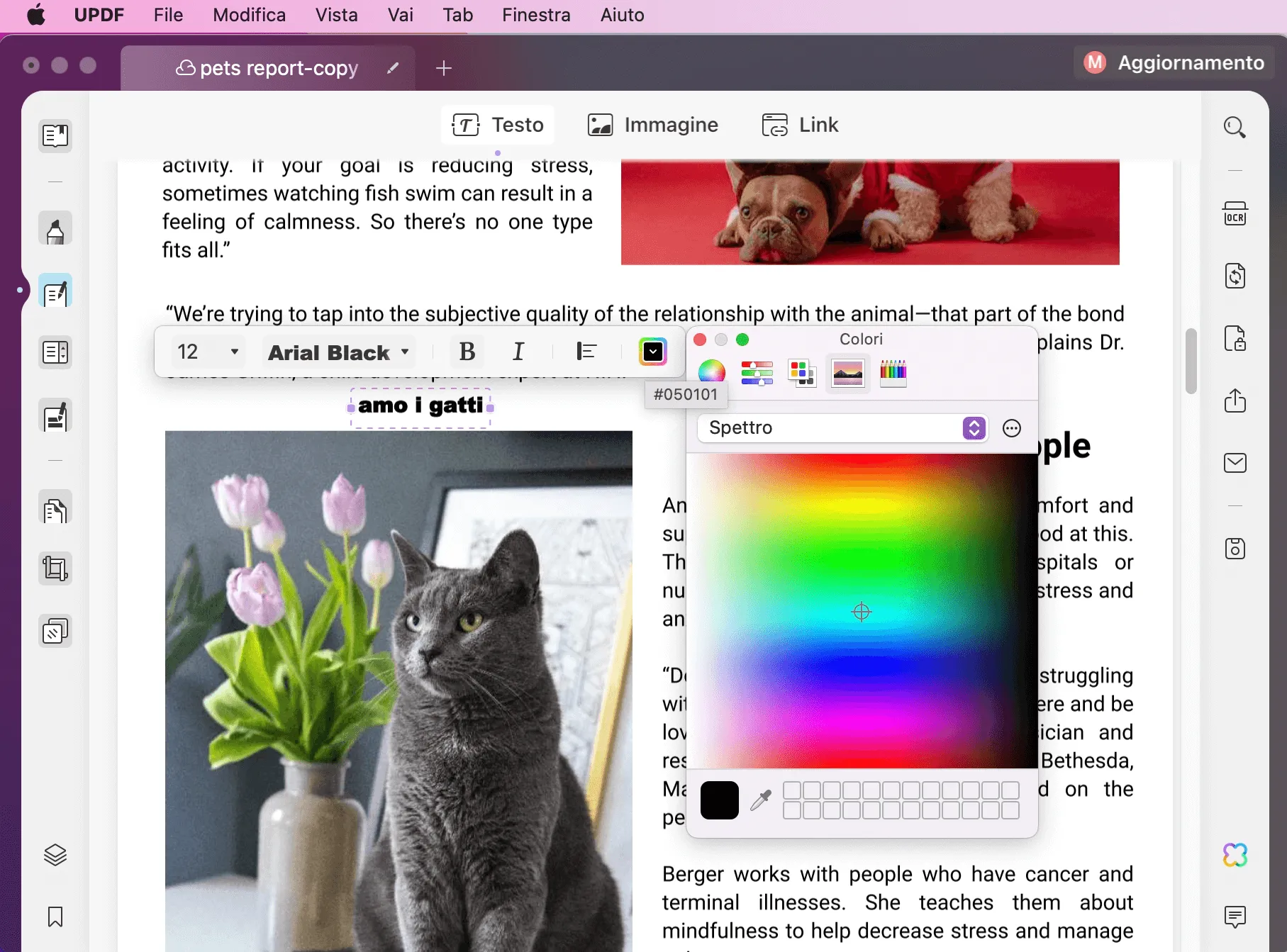The image size is (1287, 952).
Task: Click the document vertical scrollbar
Action: pos(1191,362)
